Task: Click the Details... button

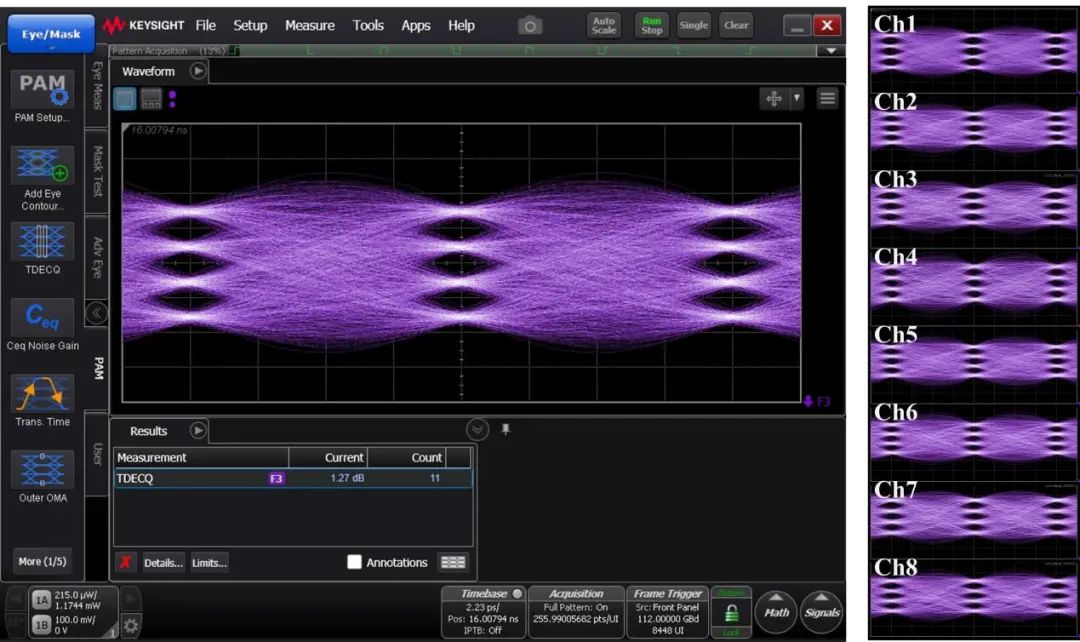Action: point(163,562)
